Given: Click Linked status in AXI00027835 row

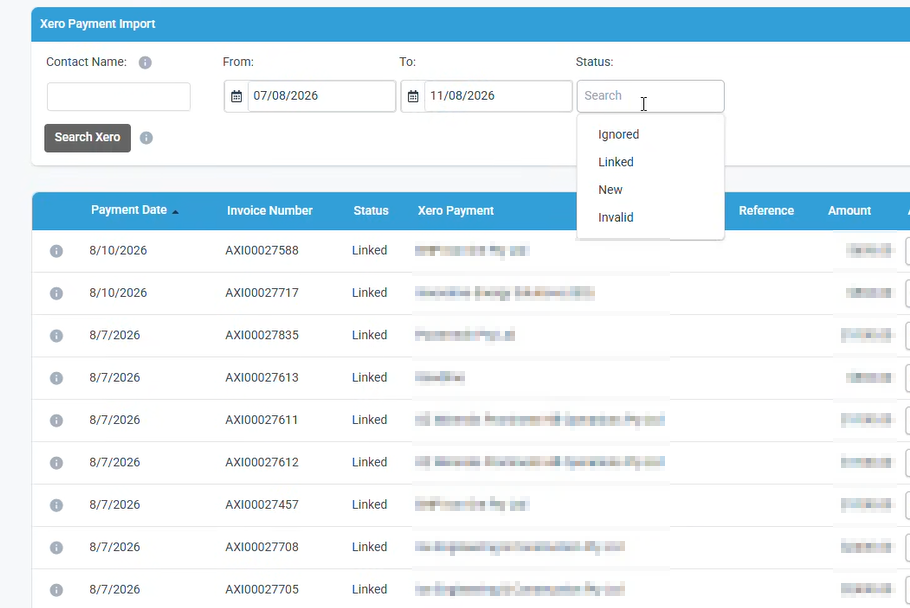Looking at the screenshot, I should [x=369, y=335].
